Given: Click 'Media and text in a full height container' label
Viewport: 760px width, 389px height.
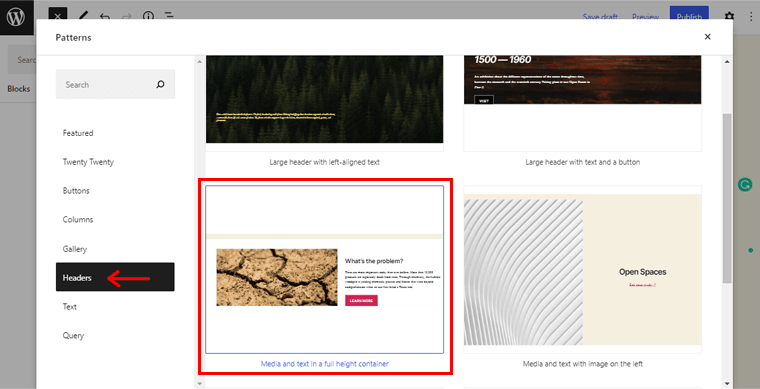Looking at the screenshot, I should click(x=324, y=363).
